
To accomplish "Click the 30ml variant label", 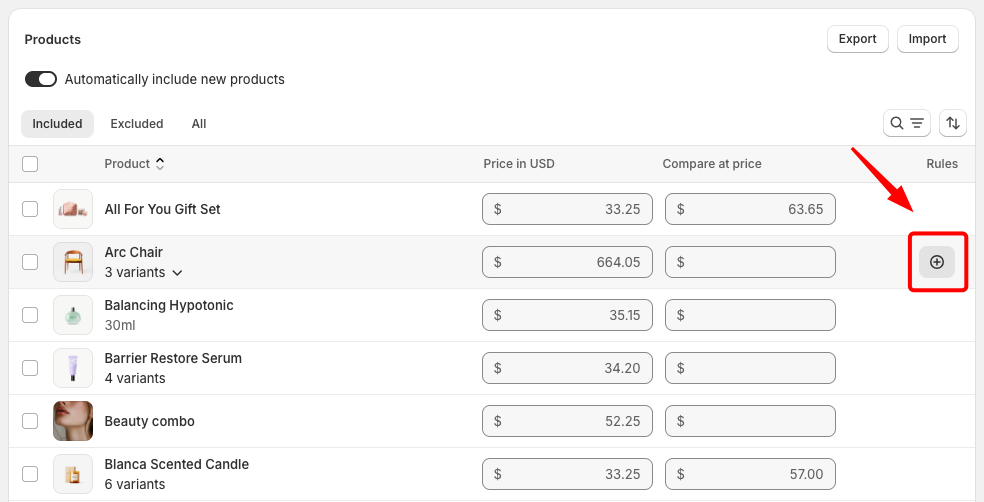I will click(120, 325).
